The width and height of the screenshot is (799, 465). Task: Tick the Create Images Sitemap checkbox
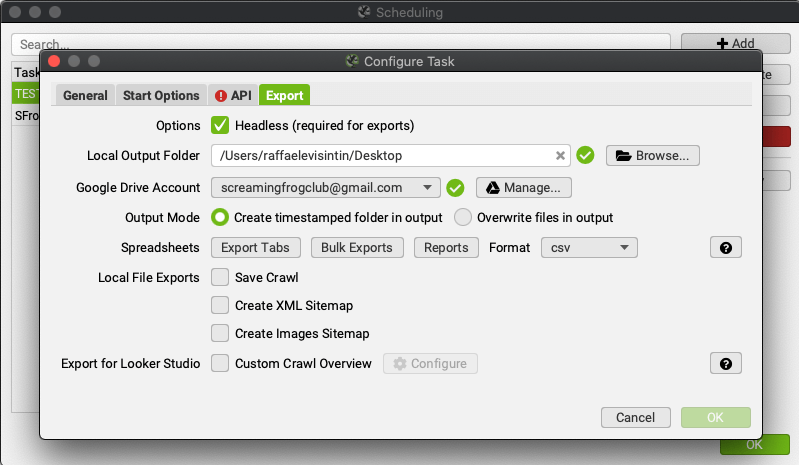click(220, 334)
